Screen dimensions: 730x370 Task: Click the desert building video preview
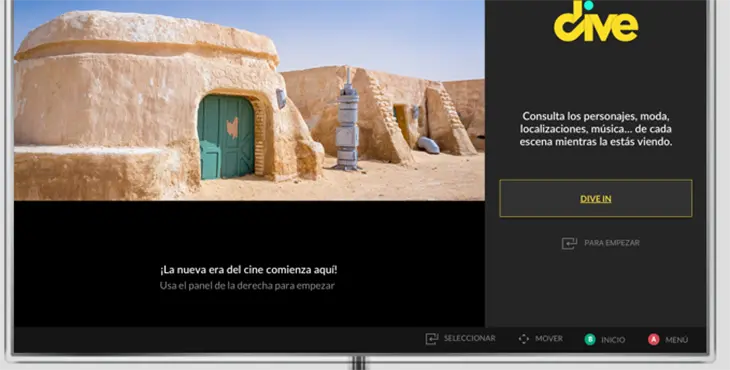(250, 100)
